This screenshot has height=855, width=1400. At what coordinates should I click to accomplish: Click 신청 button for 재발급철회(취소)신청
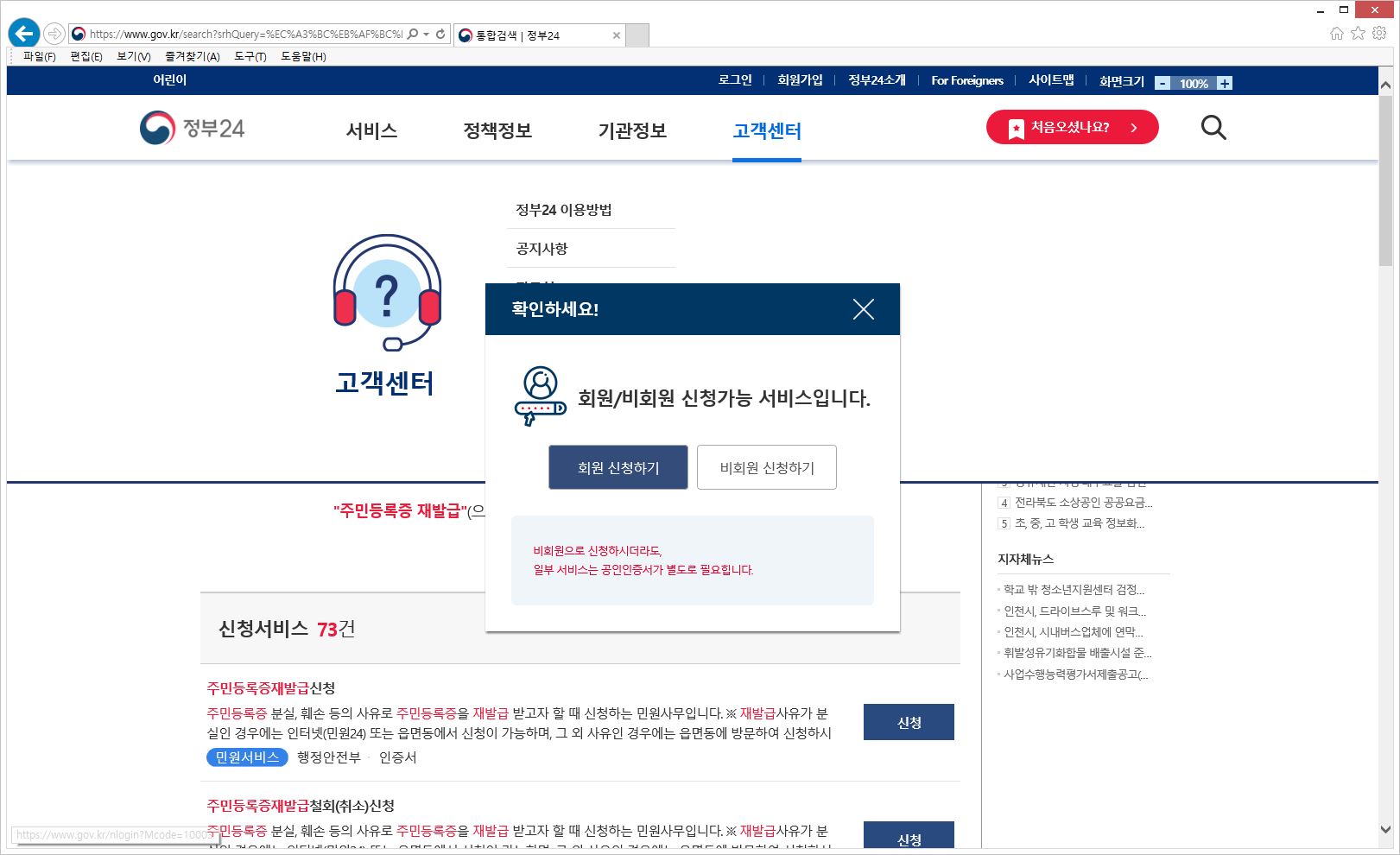(909, 834)
